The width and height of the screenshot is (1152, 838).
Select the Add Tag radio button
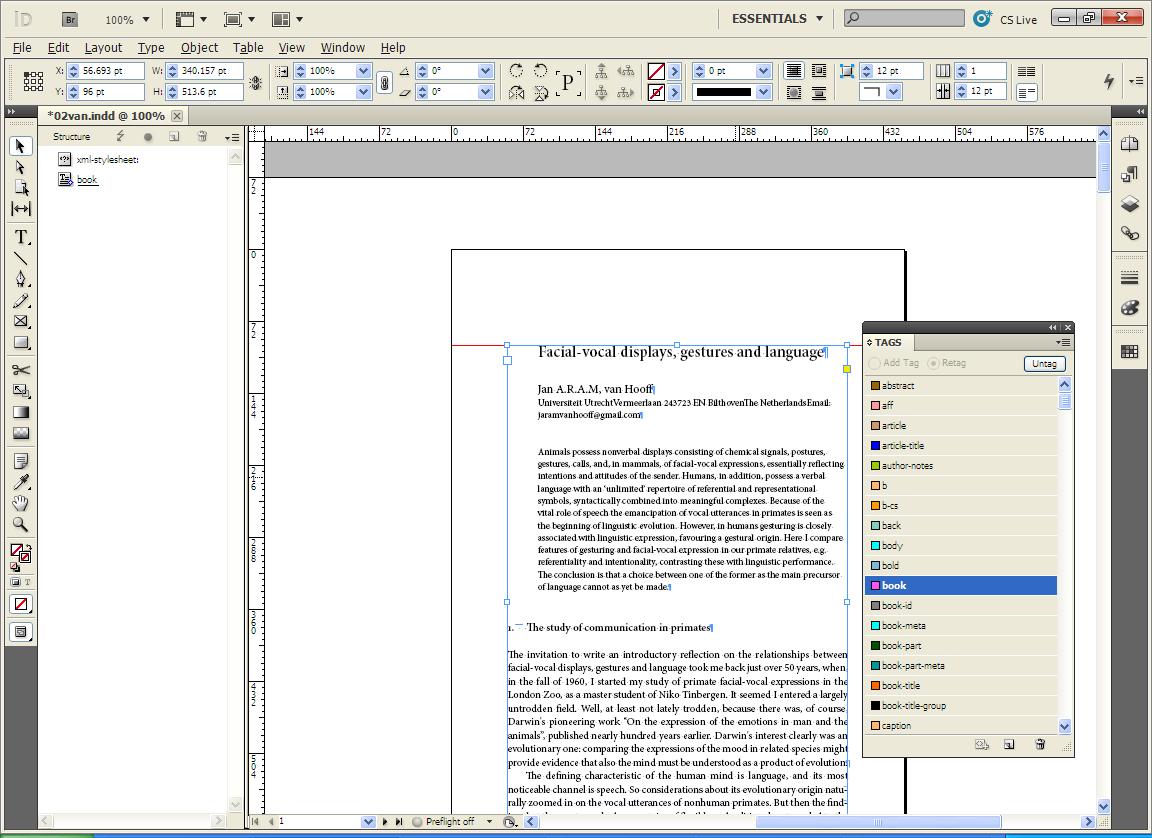[875, 364]
